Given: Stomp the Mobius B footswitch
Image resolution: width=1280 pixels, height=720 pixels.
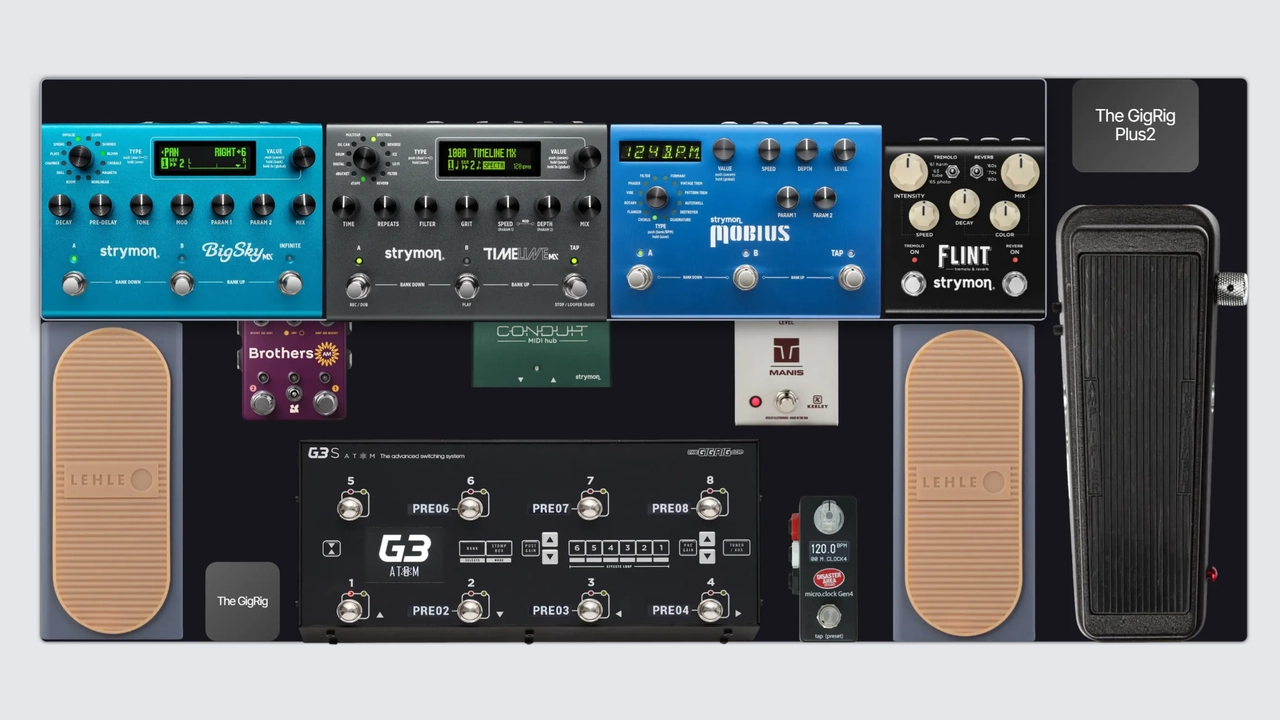Looking at the screenshot, I should [745, 278].
